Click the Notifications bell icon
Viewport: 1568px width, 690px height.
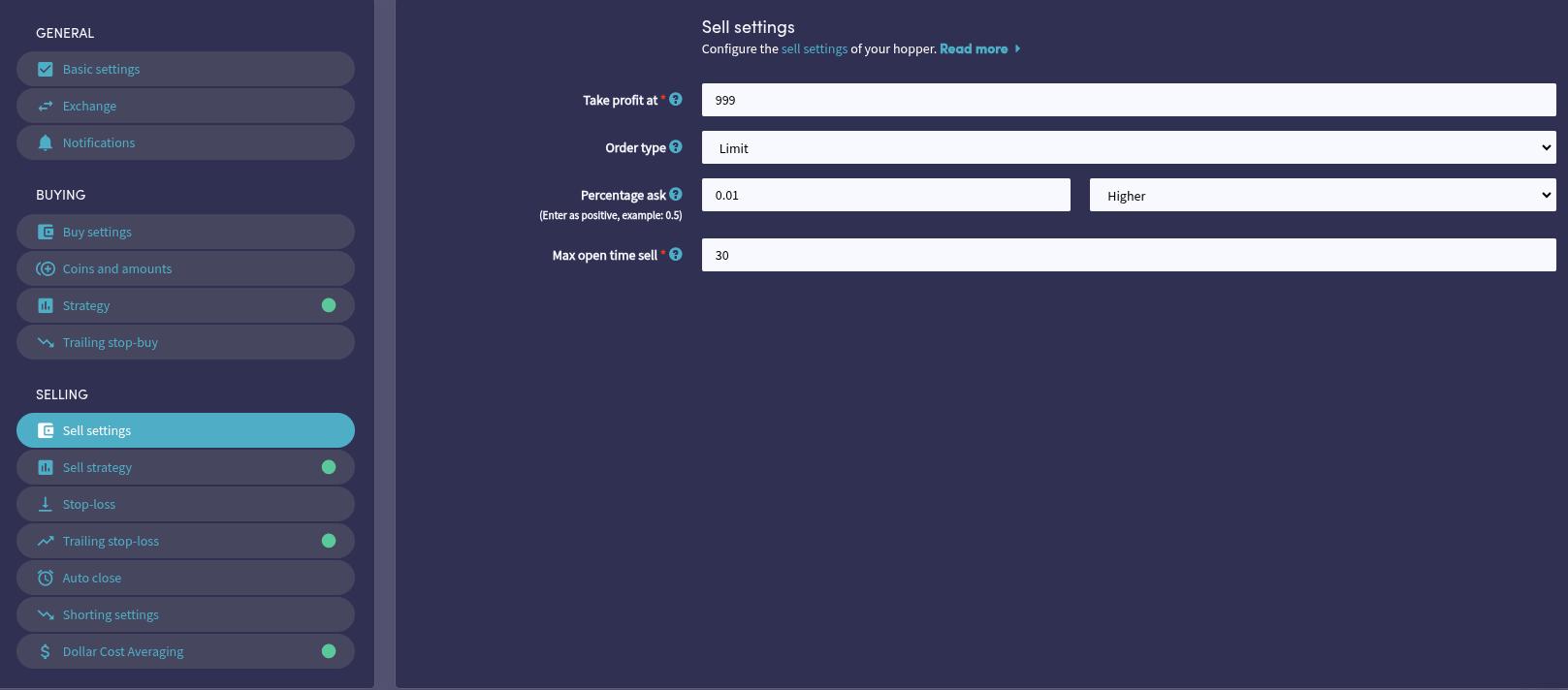click(46, 143)
